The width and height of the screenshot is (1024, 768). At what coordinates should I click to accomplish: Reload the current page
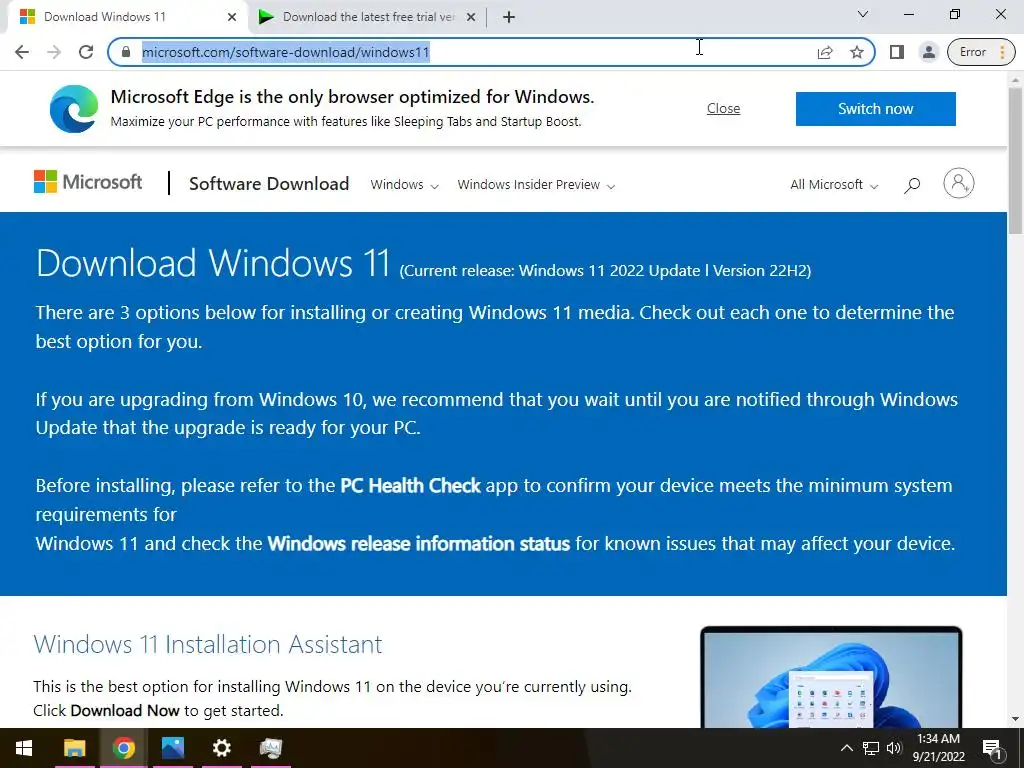(x=86, y=52)
